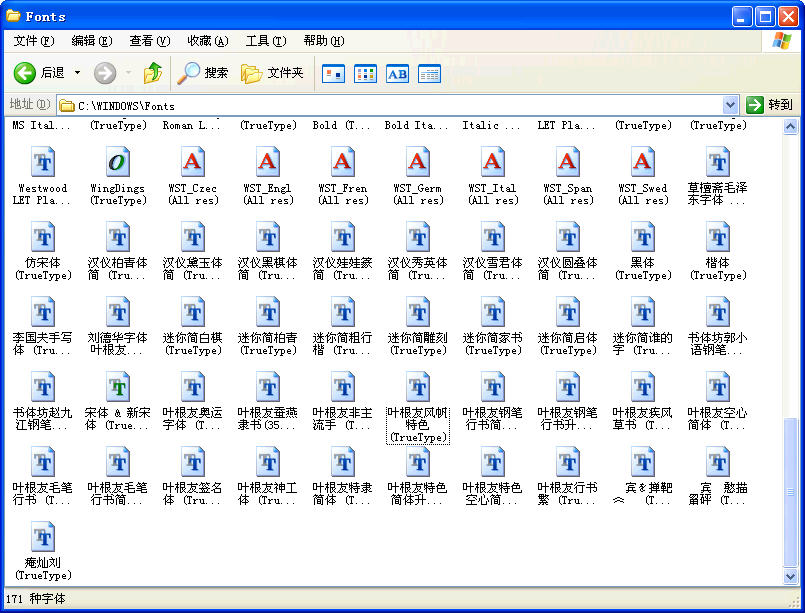The image size is (805, 613).
Task: Select the 书体坊郭小语钢笔 font icon
Action: point(718,312)
